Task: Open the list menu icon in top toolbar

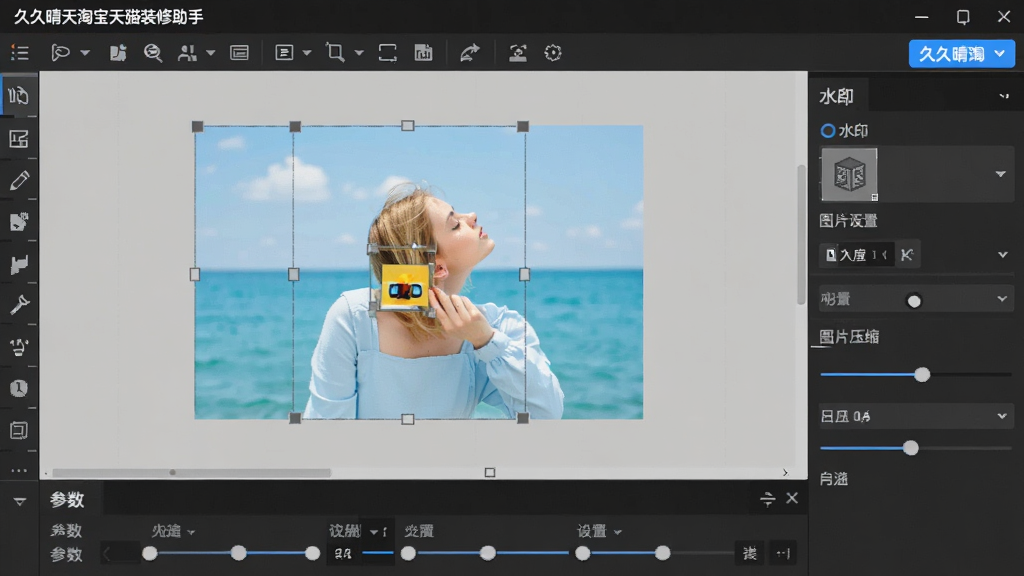Action: point(20,53)
